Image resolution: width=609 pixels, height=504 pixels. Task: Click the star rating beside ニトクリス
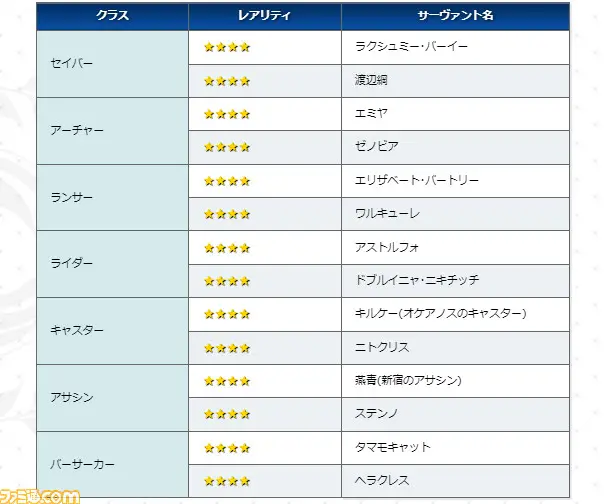(226, 348)
